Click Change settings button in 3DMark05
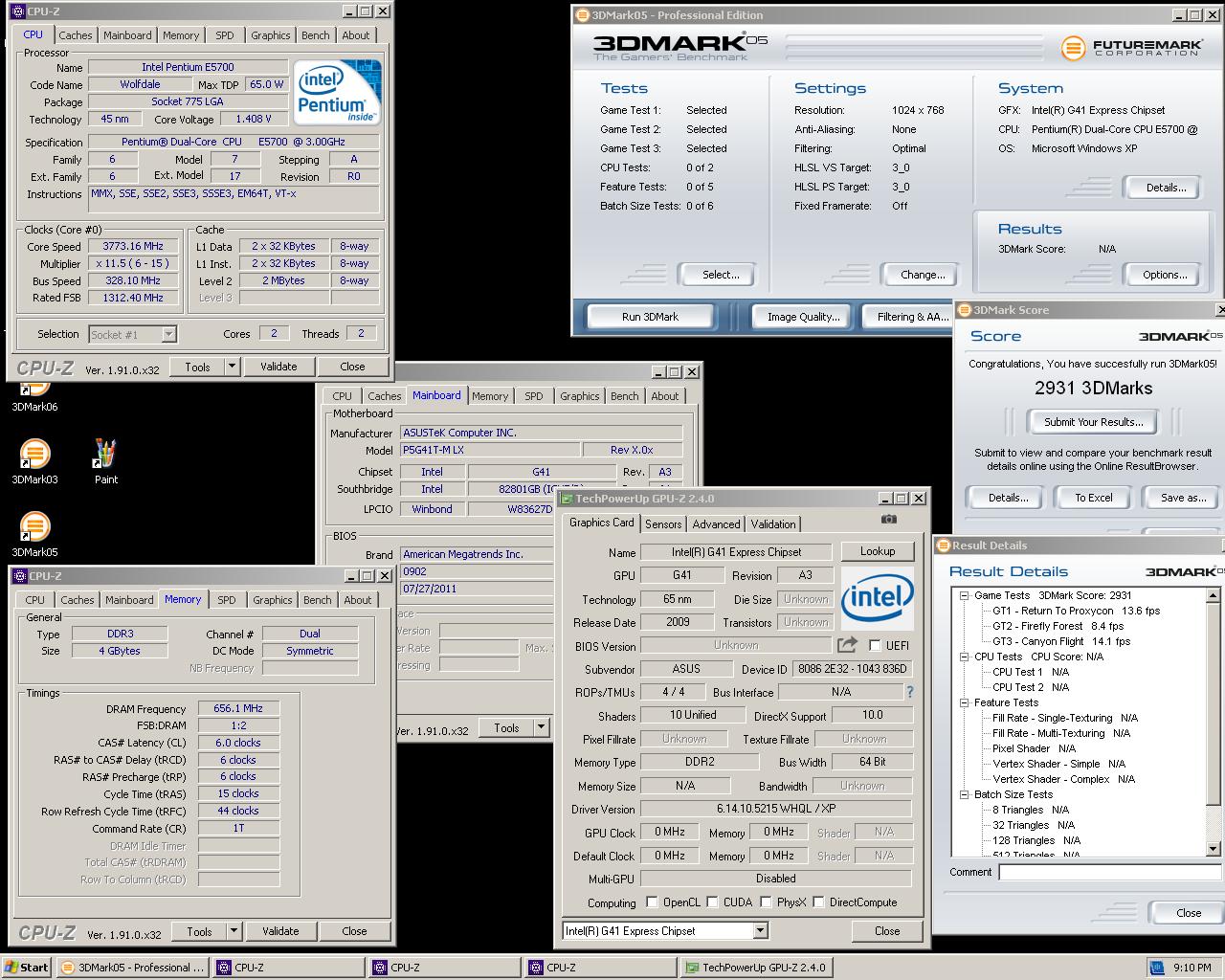The width and height of the screenshot is (1225, 980). click(x=923, y=275)
